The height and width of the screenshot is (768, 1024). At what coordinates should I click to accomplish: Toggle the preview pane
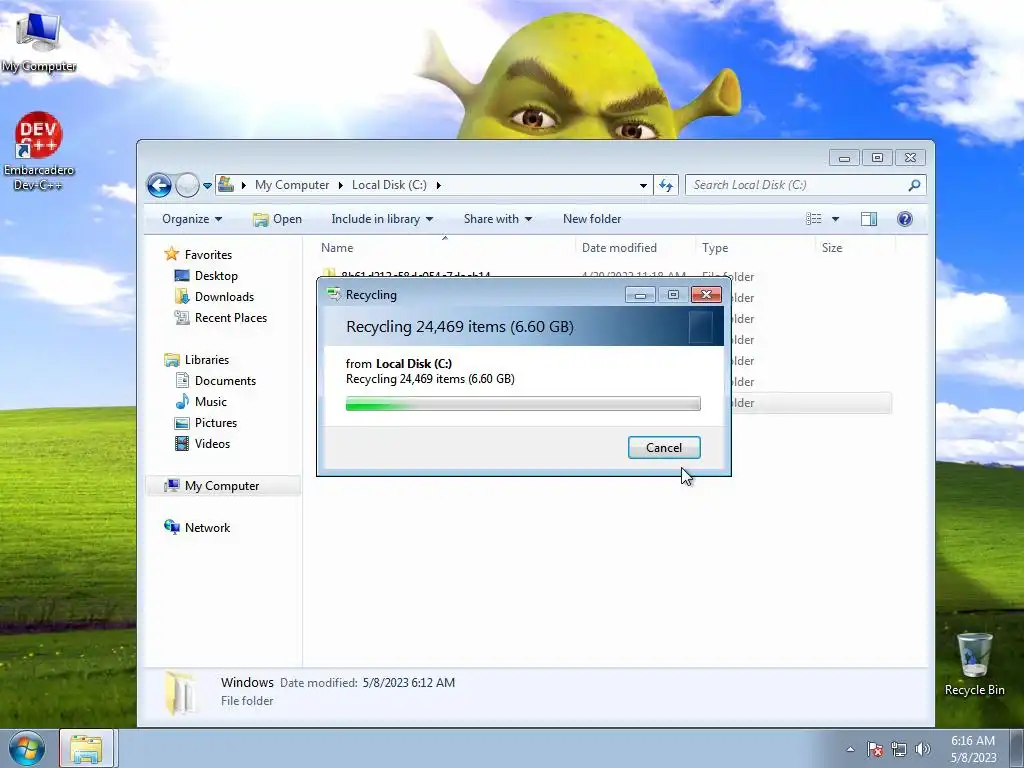pos(869,219)
